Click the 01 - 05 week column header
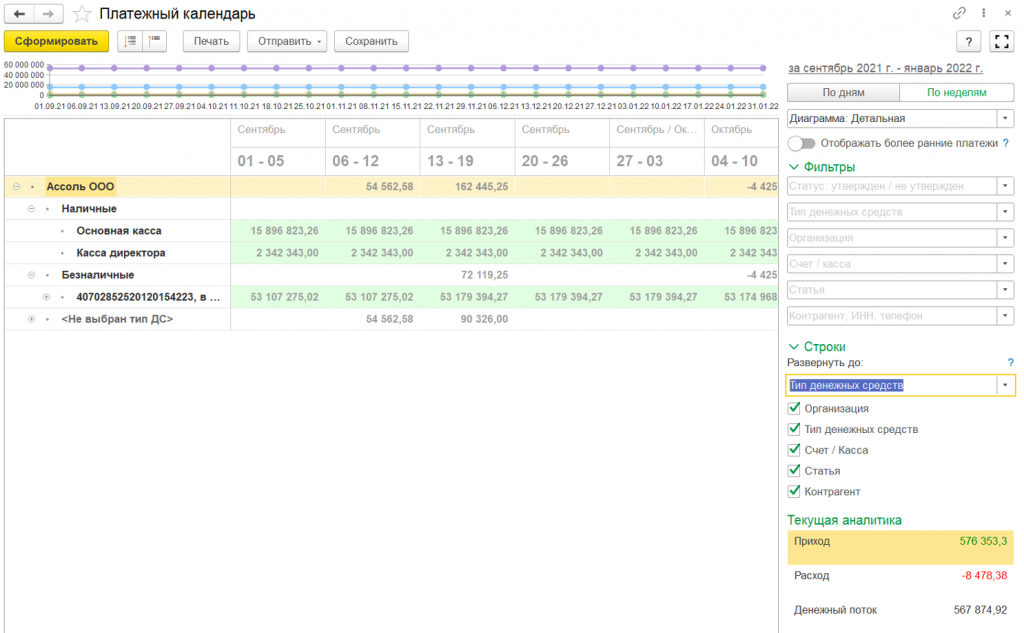The height and width of the screenshot is (633, 1024). [x=278, y=161]
